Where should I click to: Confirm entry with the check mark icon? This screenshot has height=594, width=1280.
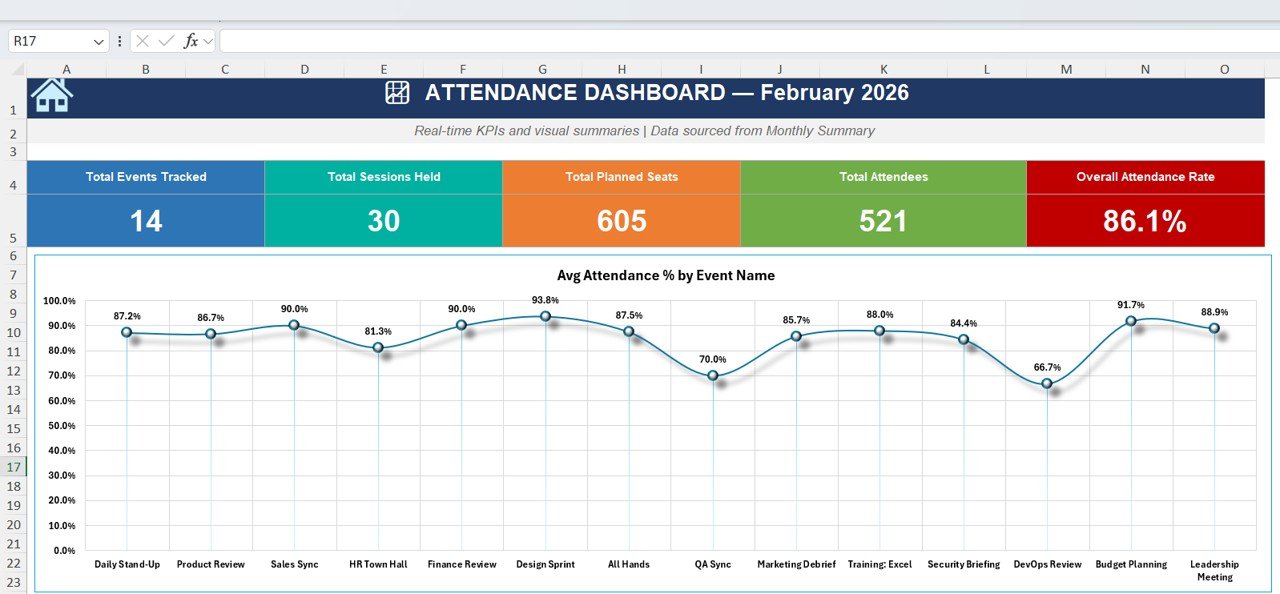[164, 41]
